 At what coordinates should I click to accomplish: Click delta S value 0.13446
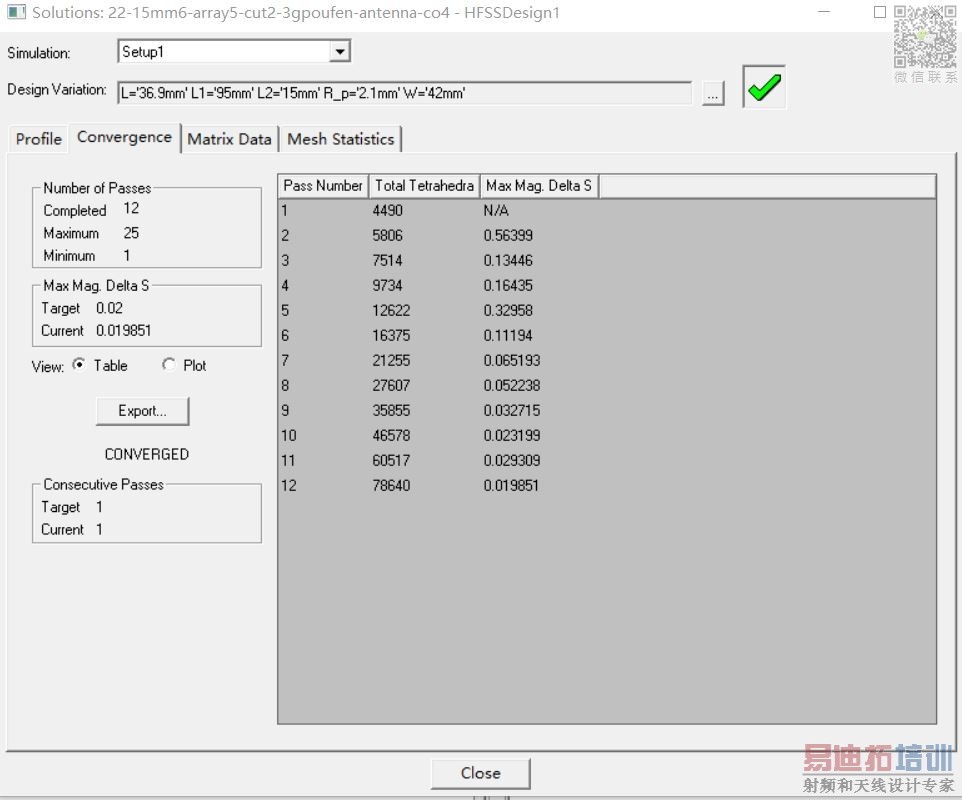click(x=508, y=261)
